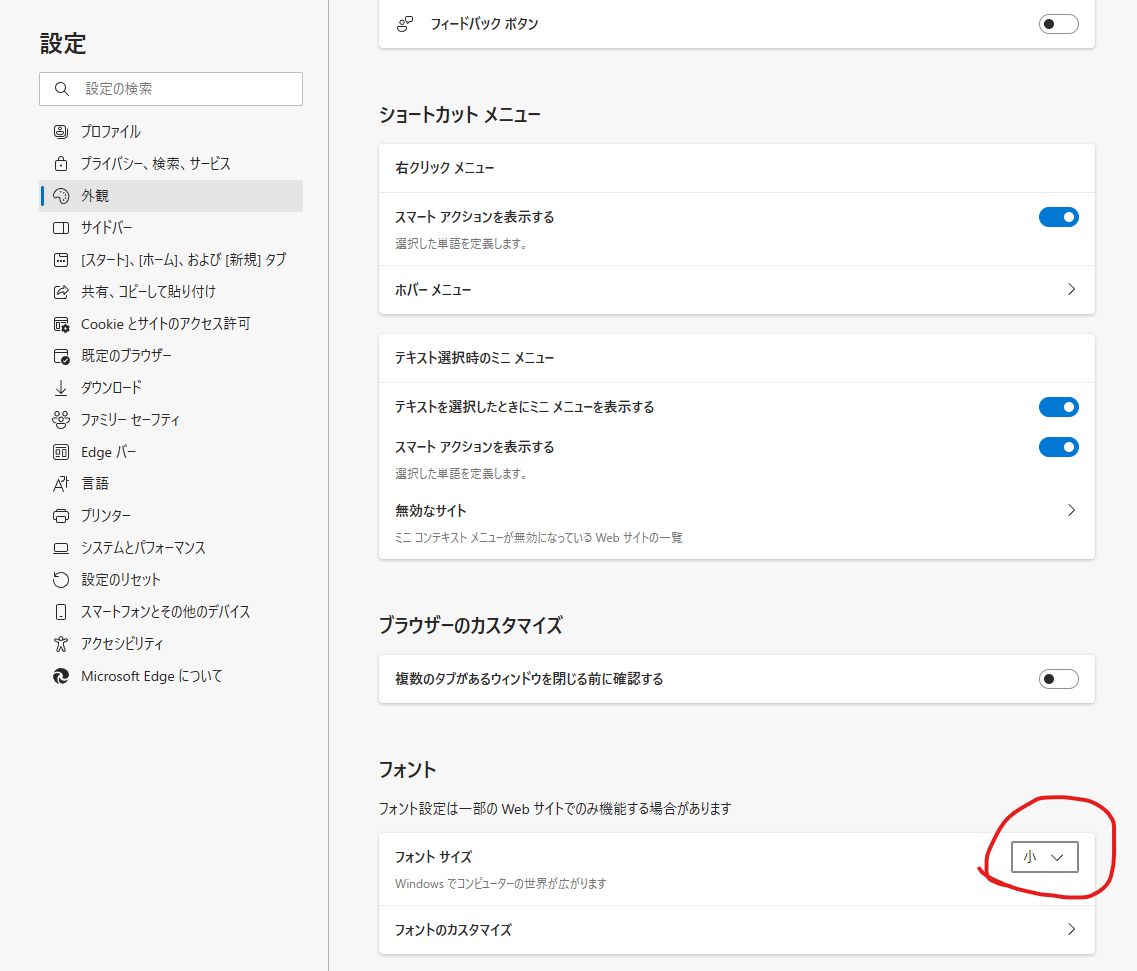Disable mini menu スマート アクションを表示する switch

click(x=1058, y=447)
